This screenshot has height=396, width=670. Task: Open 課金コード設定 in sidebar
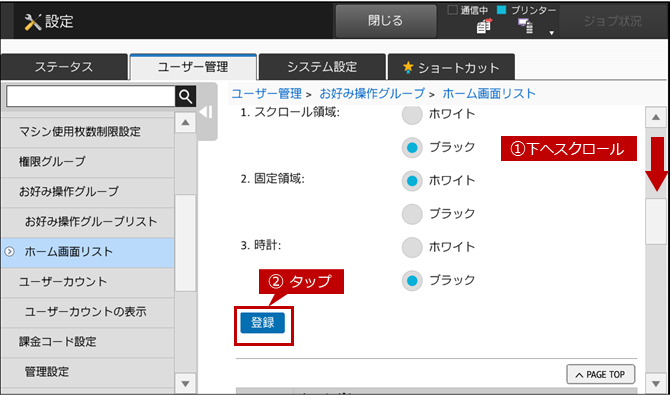(87, 342)
